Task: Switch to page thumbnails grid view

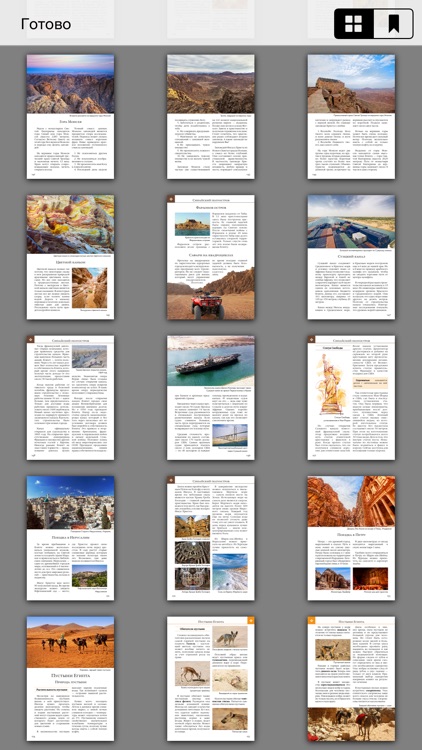Action: tap(354, 23)
